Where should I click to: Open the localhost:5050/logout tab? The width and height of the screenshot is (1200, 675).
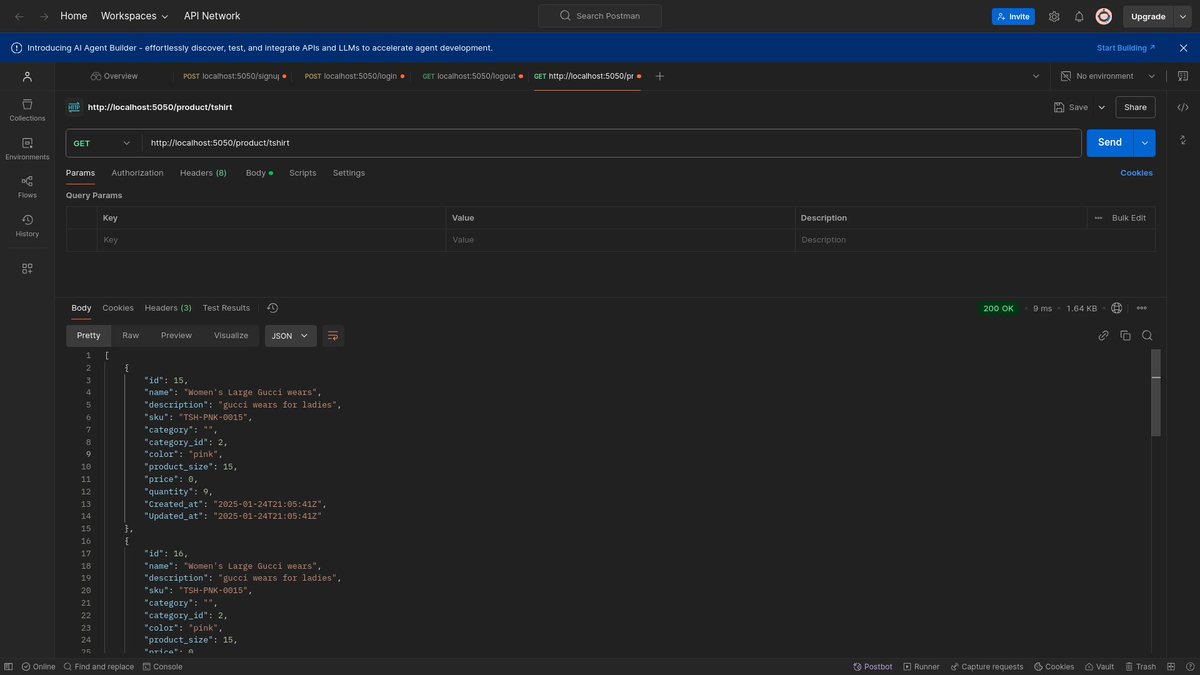pos(471,76)
